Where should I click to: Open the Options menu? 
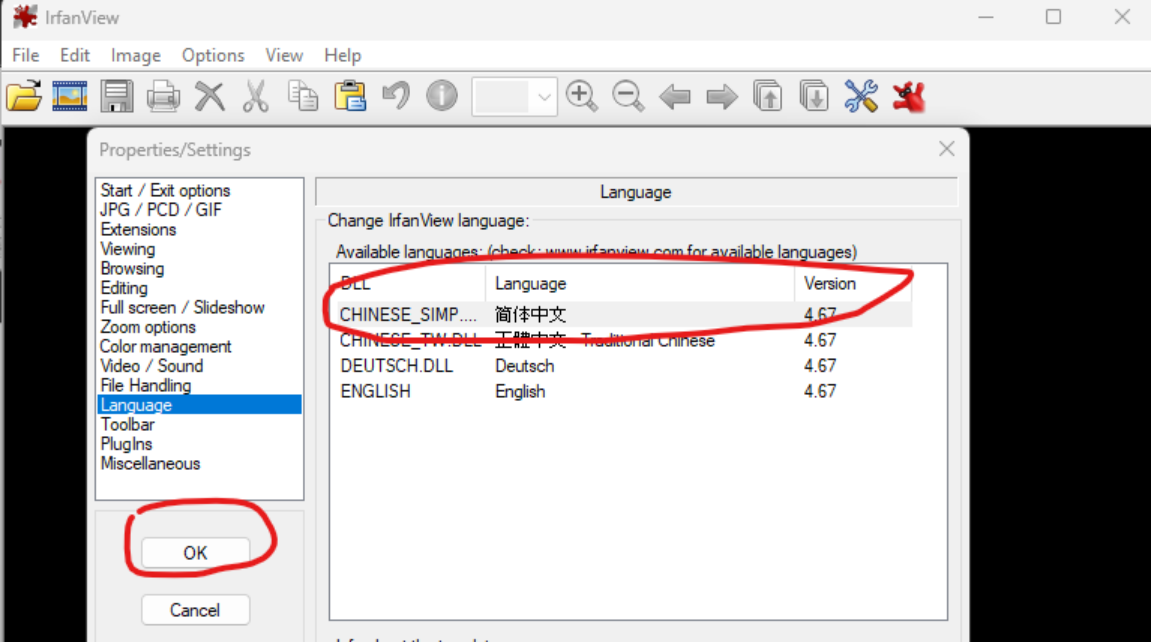tap(213, 56)
